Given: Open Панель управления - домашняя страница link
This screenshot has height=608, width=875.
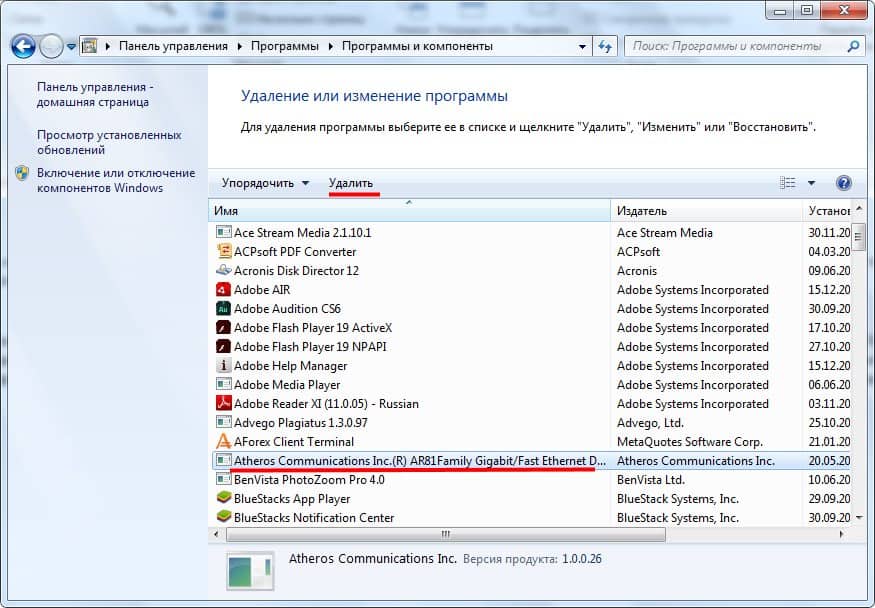Looking at the screenshot, I should (x=95, y=94).
